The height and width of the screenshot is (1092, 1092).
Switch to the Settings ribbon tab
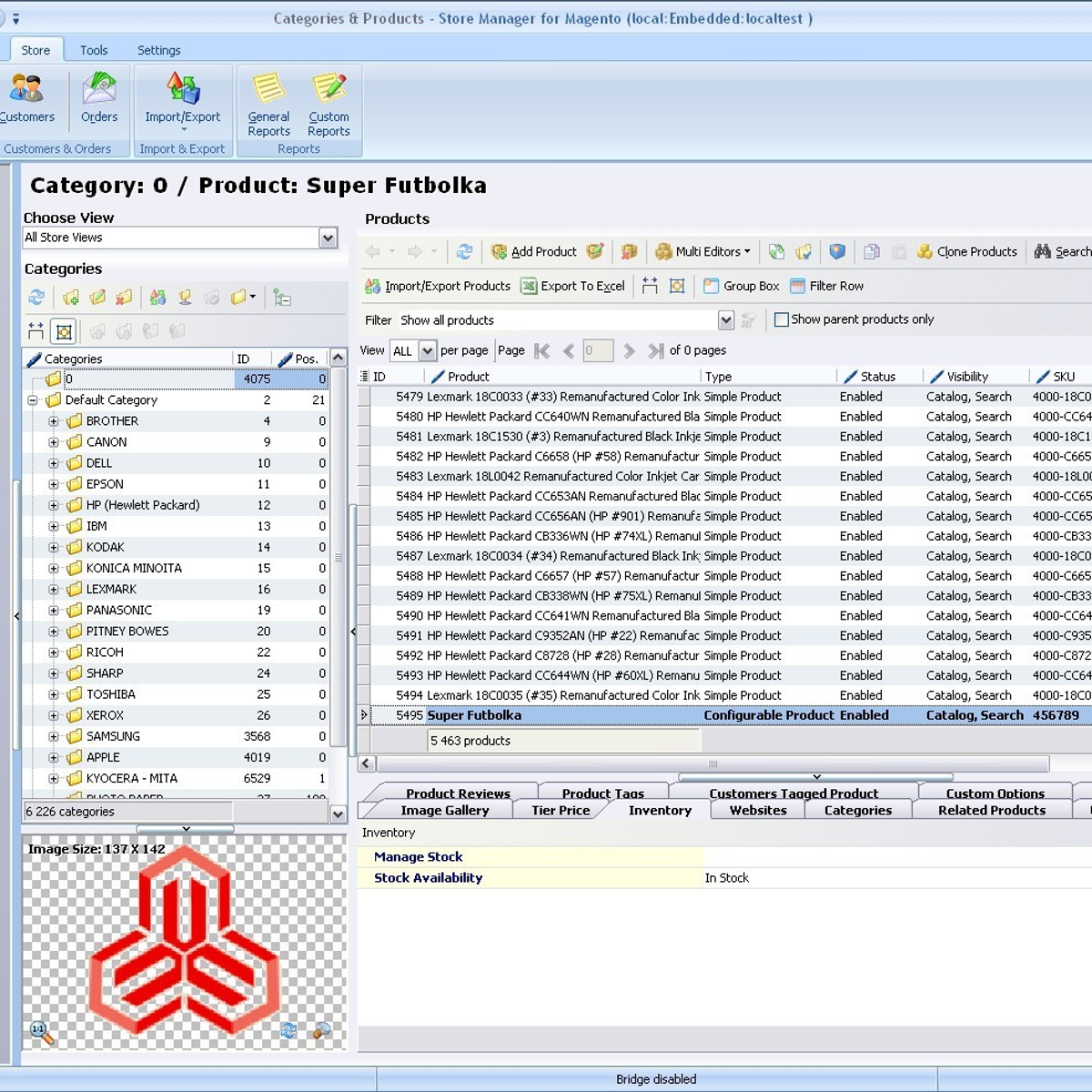pos(159,50)
